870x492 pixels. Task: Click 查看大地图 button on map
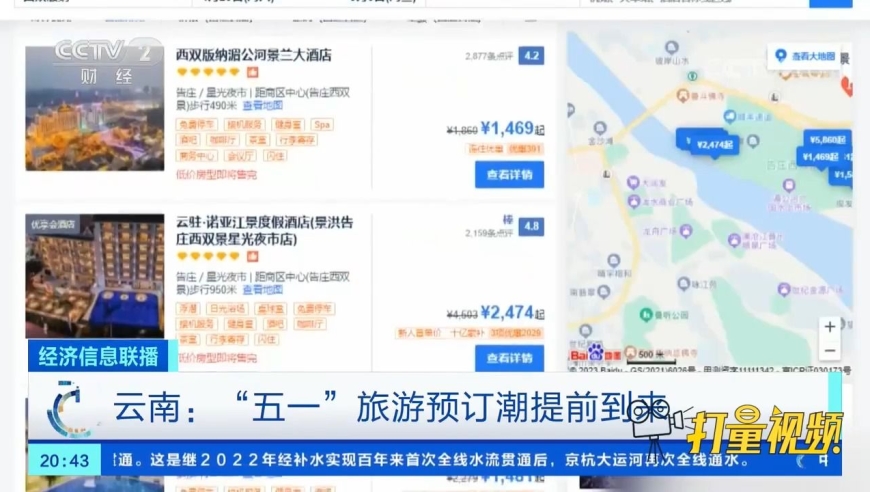coord(807,56)
